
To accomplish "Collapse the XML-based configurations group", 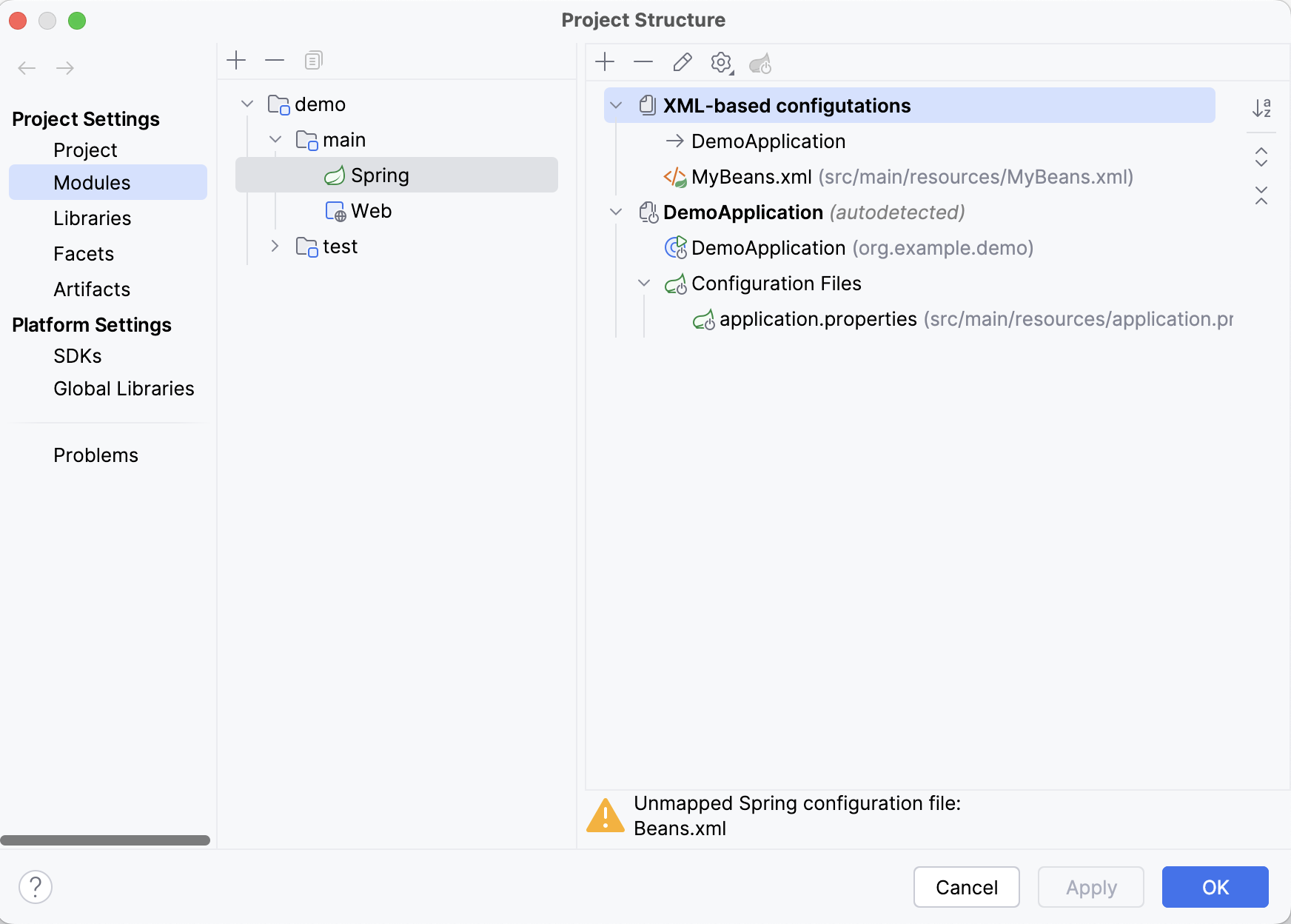I will click(x=616, y=106).
